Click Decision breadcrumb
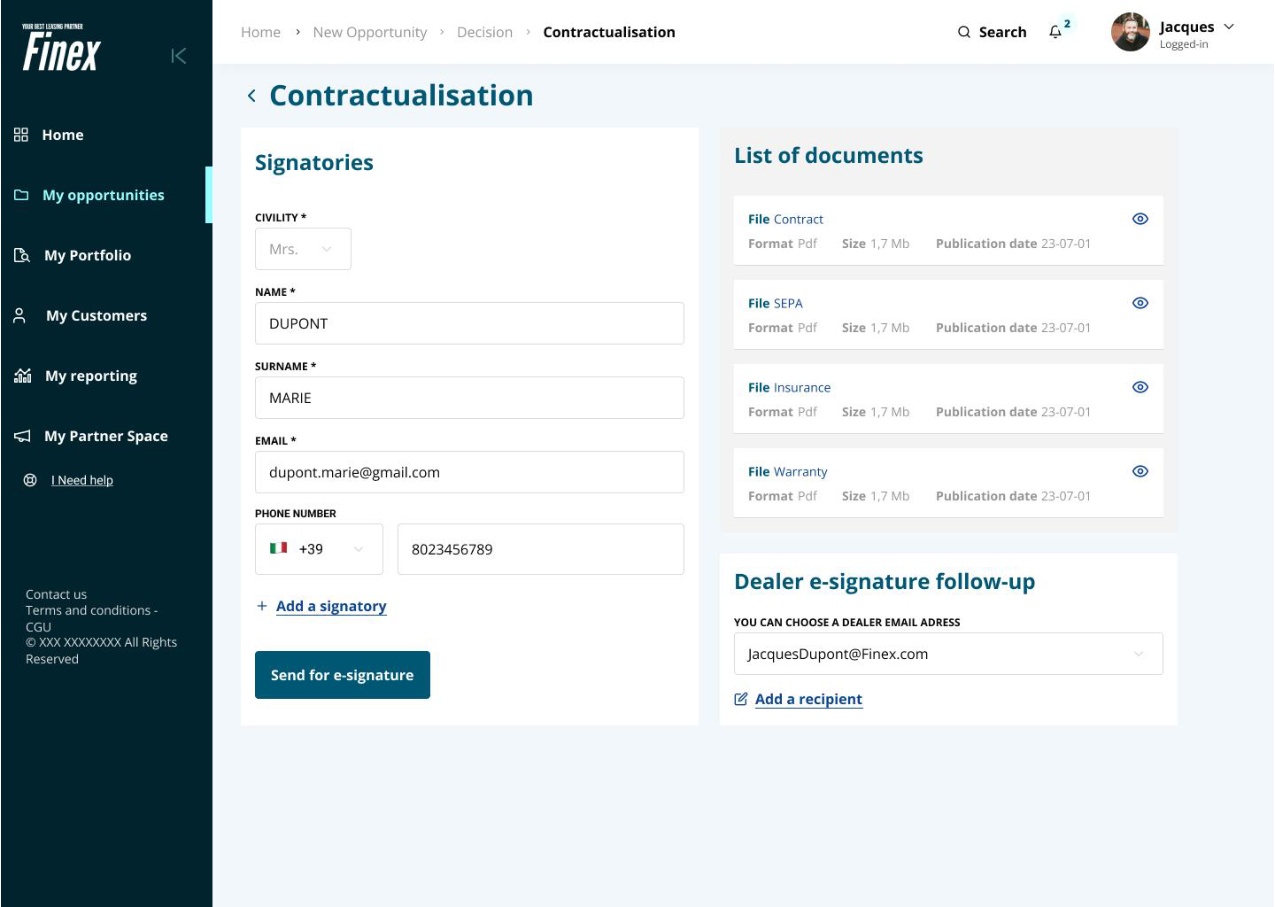 485,32
